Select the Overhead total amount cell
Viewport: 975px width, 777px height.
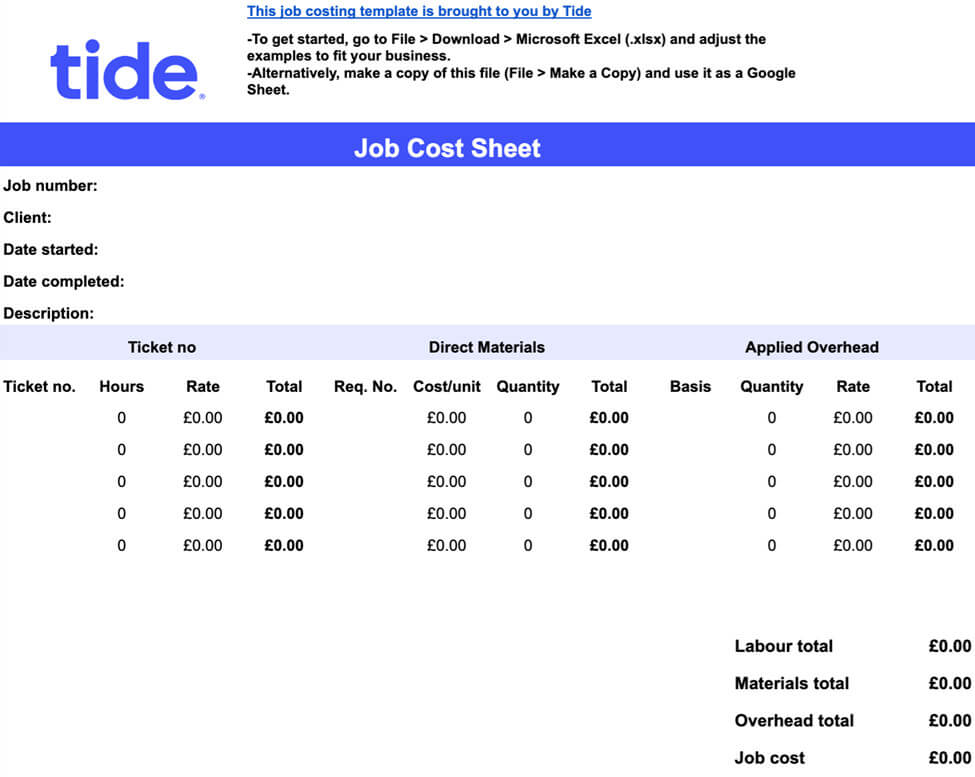[950, 720]
